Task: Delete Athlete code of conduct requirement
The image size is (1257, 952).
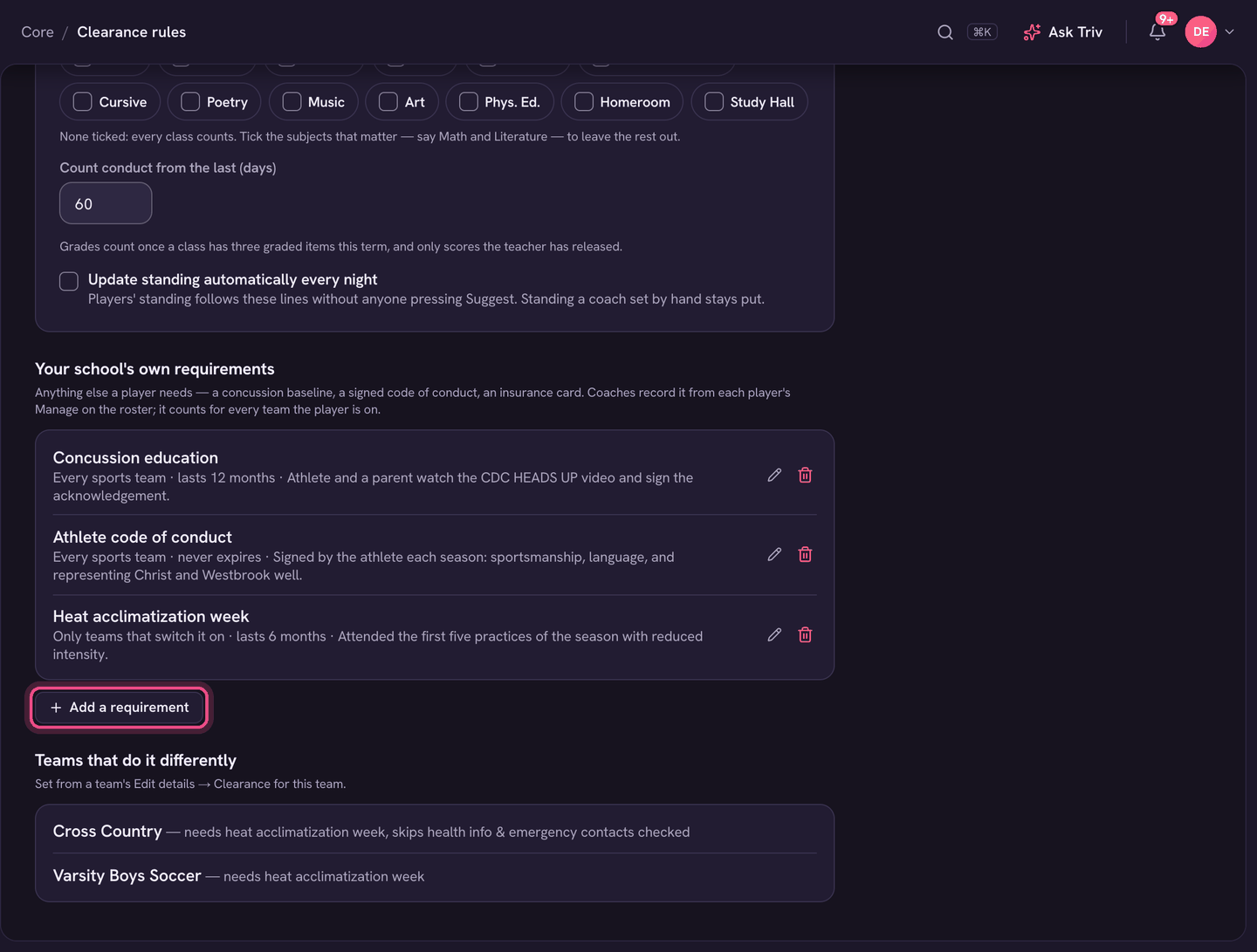Action: pos(805,555)
